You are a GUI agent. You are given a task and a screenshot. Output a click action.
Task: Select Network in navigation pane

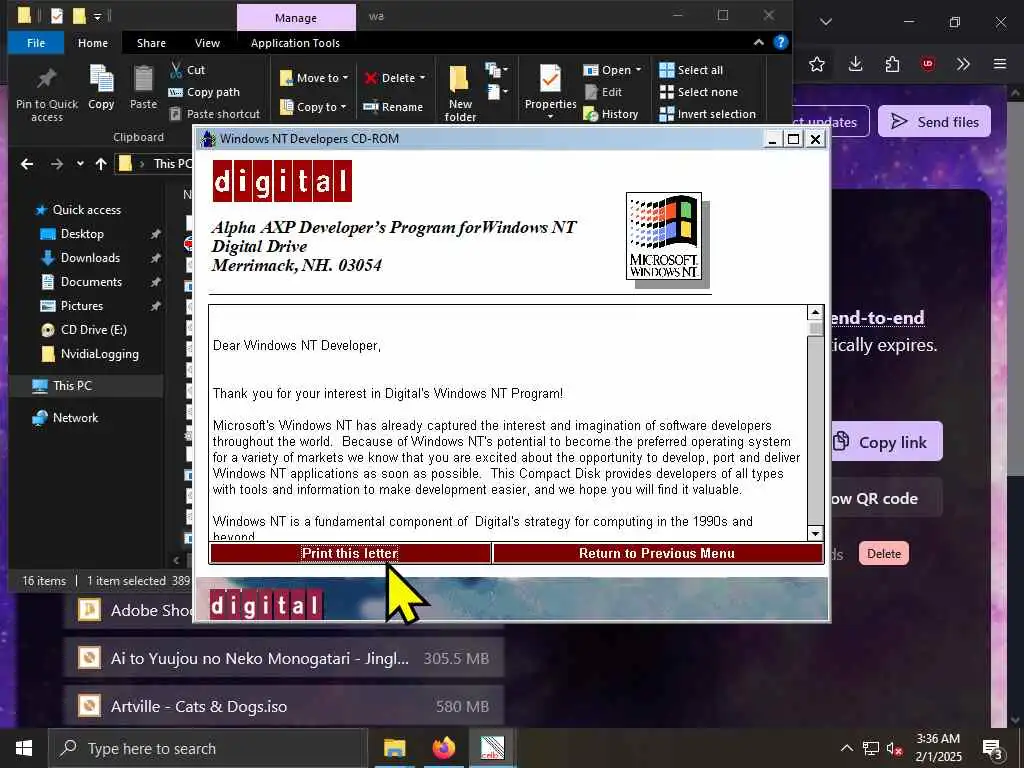tap(75, 418)
